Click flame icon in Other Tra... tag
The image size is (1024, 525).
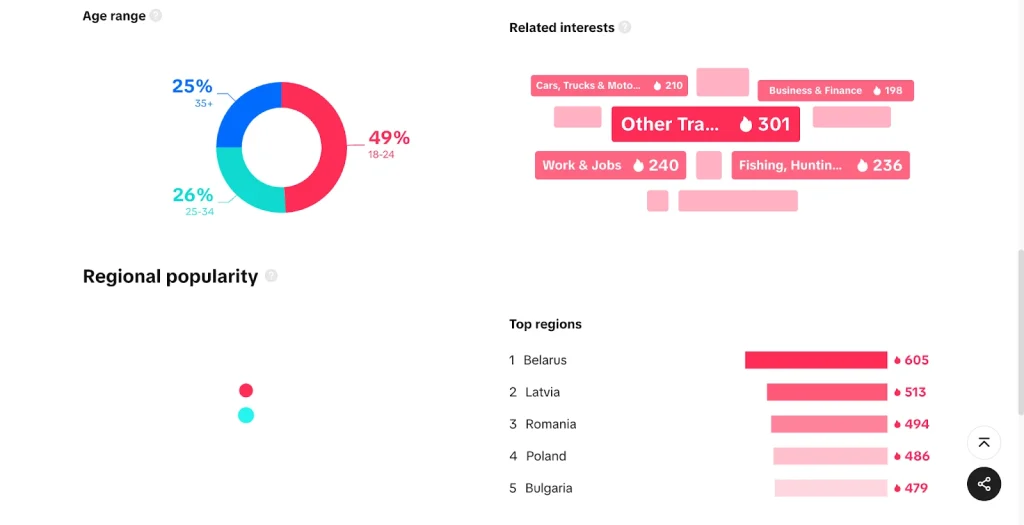746,124
